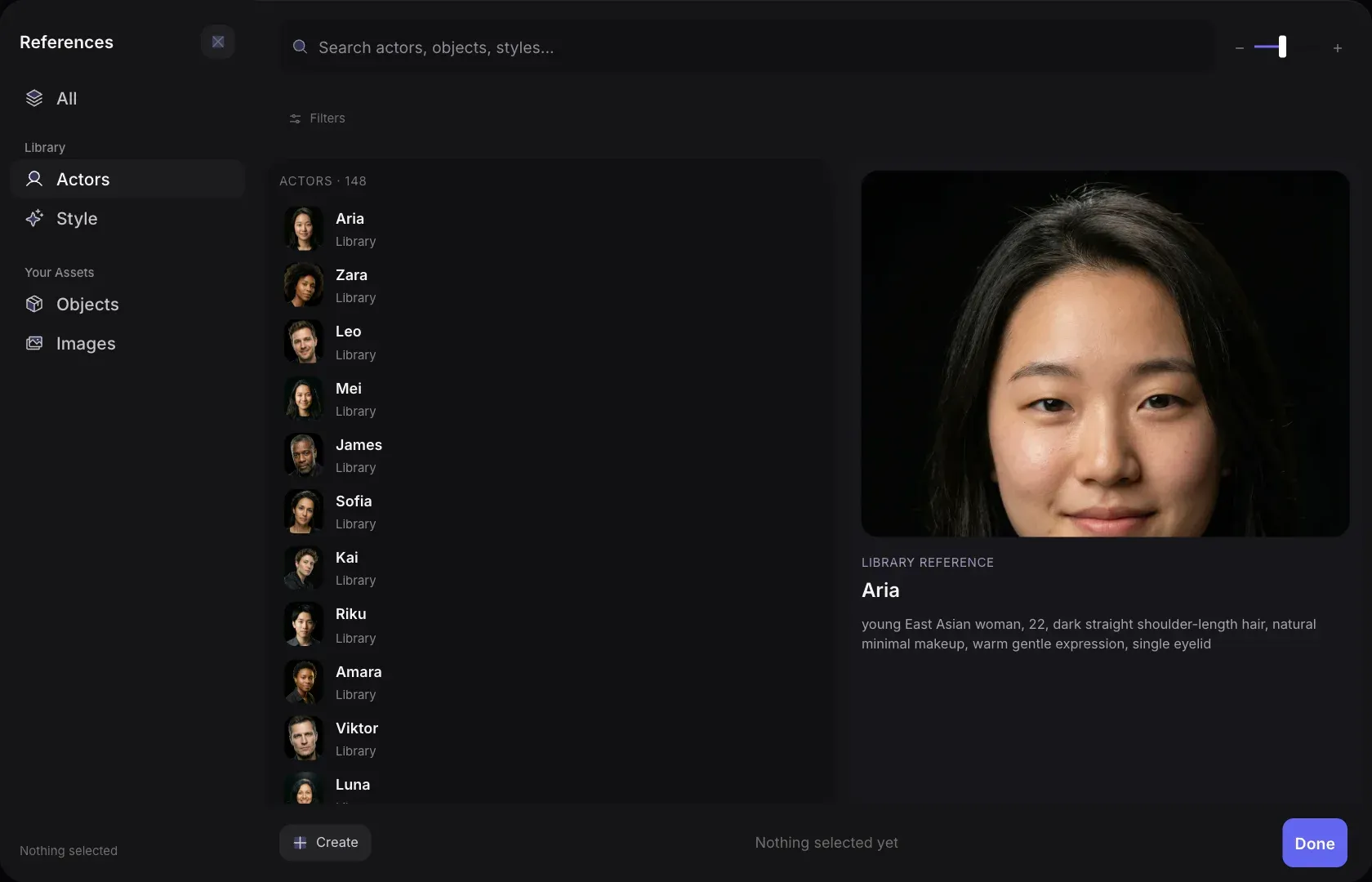The width and height of the screenshot is (1372, 882).
Task: Click the Objects cube icon
Action: click(34, 304)
